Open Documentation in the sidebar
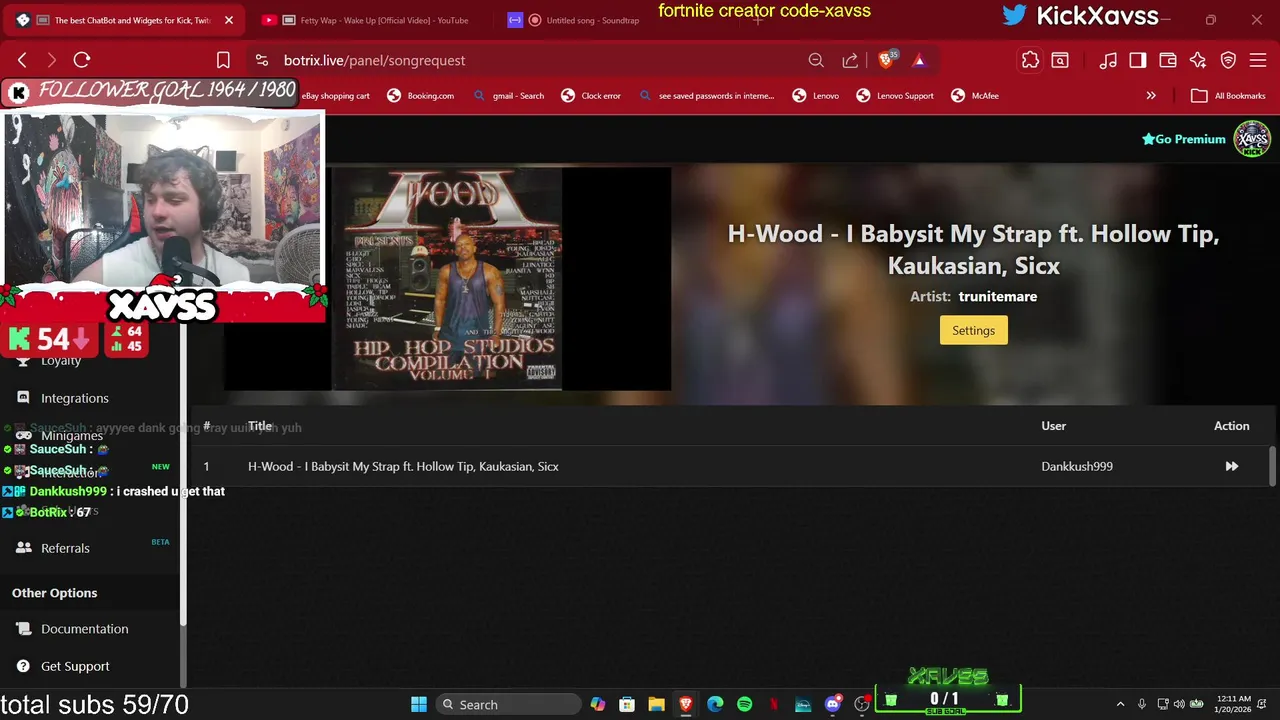 85,629
